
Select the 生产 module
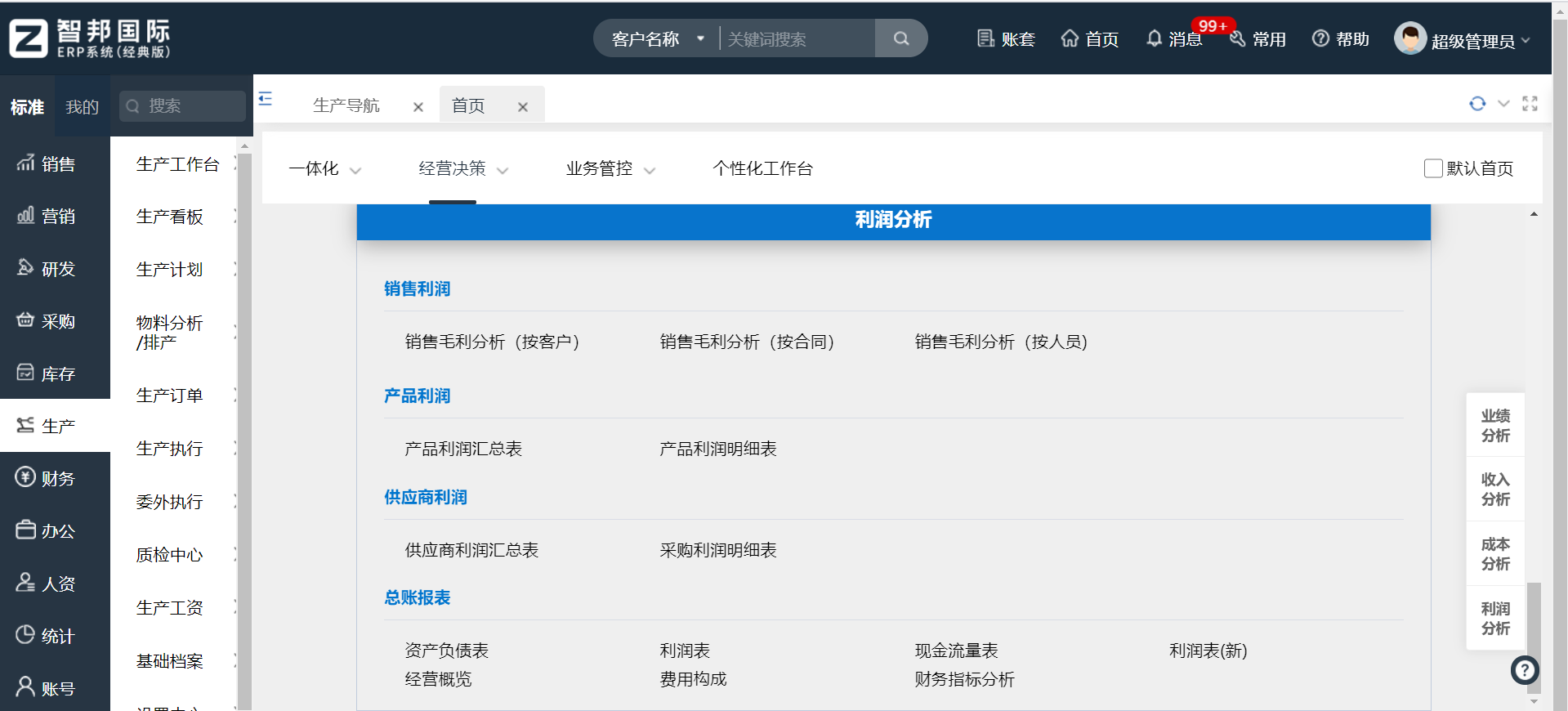[x=55, y=426]
